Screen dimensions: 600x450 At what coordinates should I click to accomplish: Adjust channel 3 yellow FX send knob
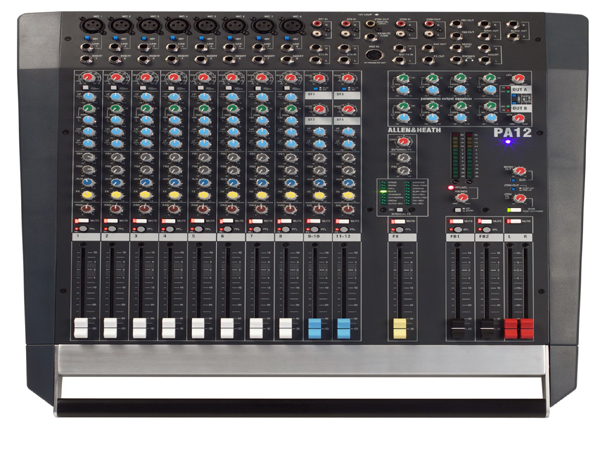click(145, 195)
